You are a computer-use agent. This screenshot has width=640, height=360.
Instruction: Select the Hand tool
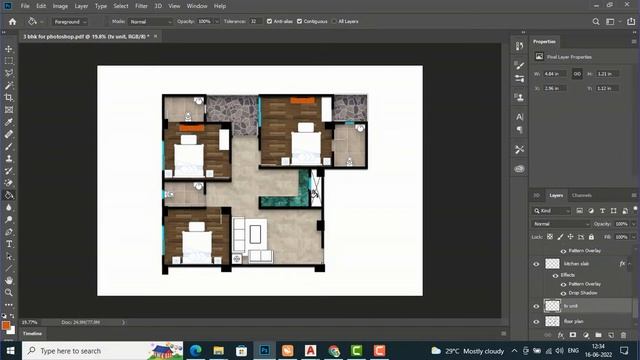(9, 280)
